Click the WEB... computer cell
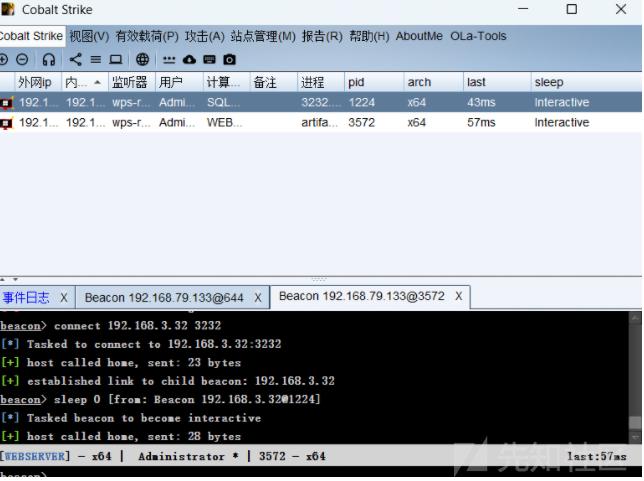 (x=225, y=123)
